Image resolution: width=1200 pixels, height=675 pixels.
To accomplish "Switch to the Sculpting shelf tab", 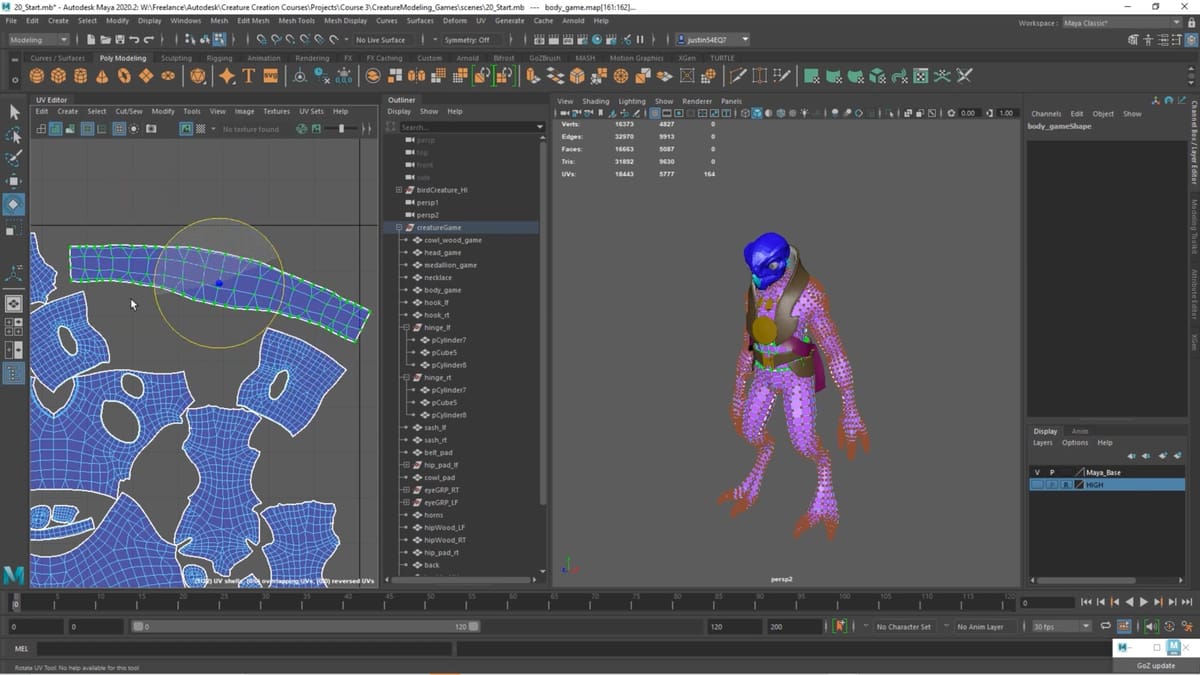I will [x=176, y=58].
